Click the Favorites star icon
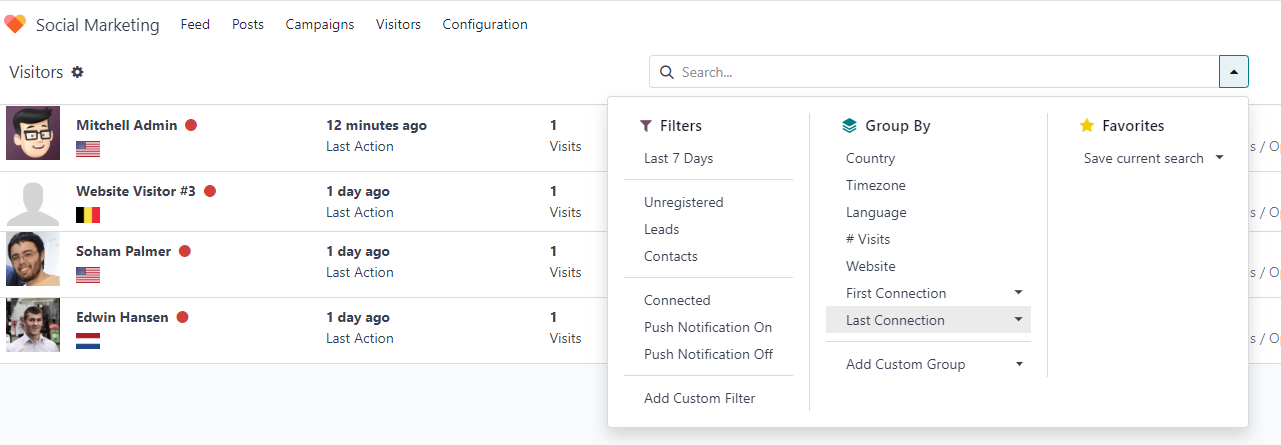1281x445 pixels. pyautogui.click(x=1087, y=126)
